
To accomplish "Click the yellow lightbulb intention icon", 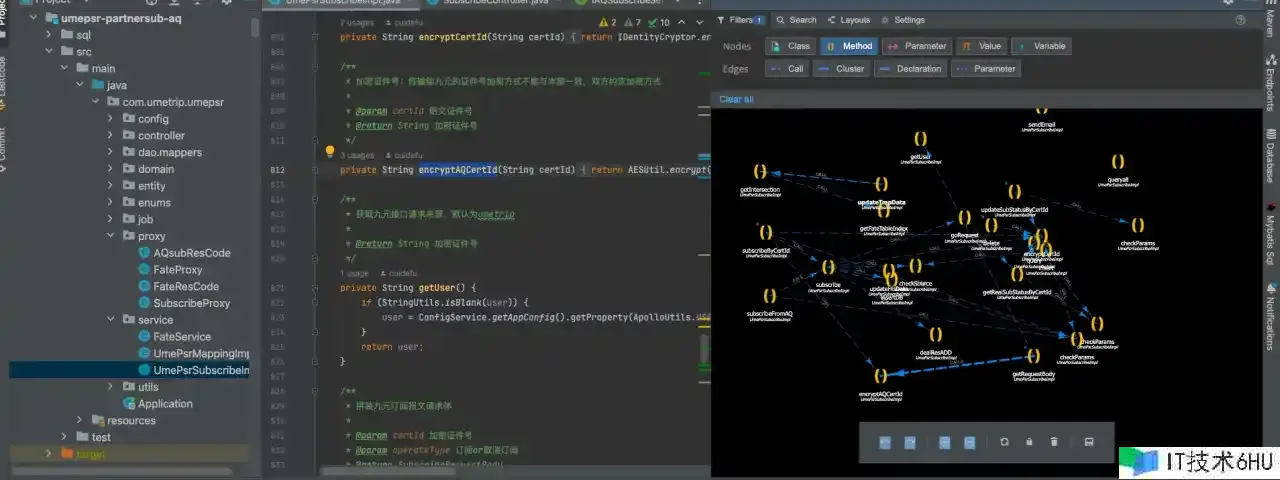I will point(329,153).
